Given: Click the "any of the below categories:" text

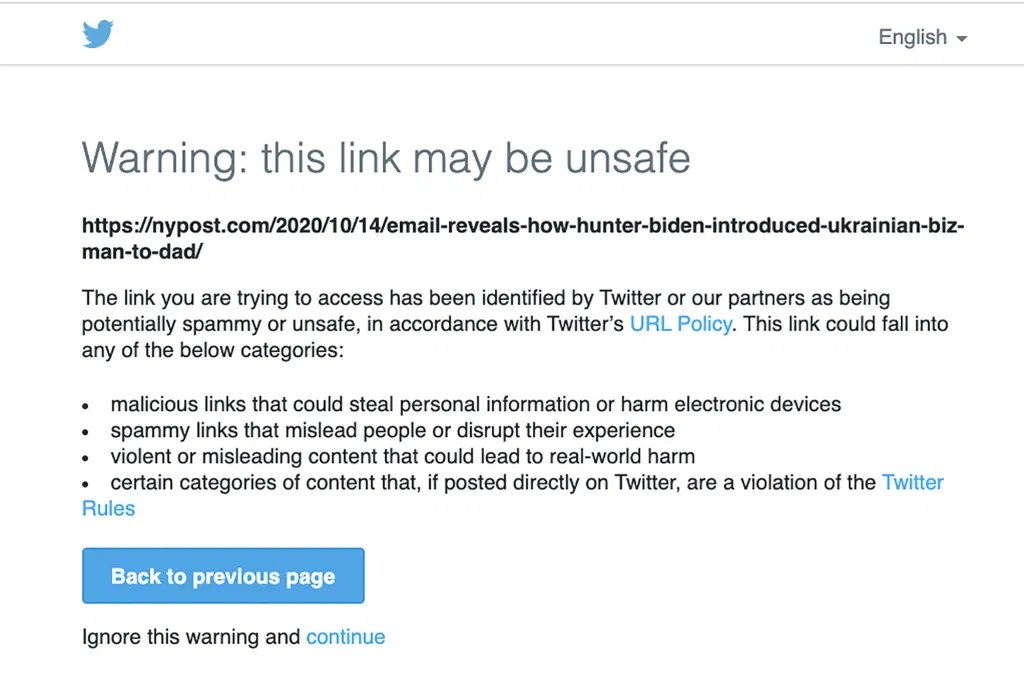Looking at the screenshot, I should pos(212,350).
